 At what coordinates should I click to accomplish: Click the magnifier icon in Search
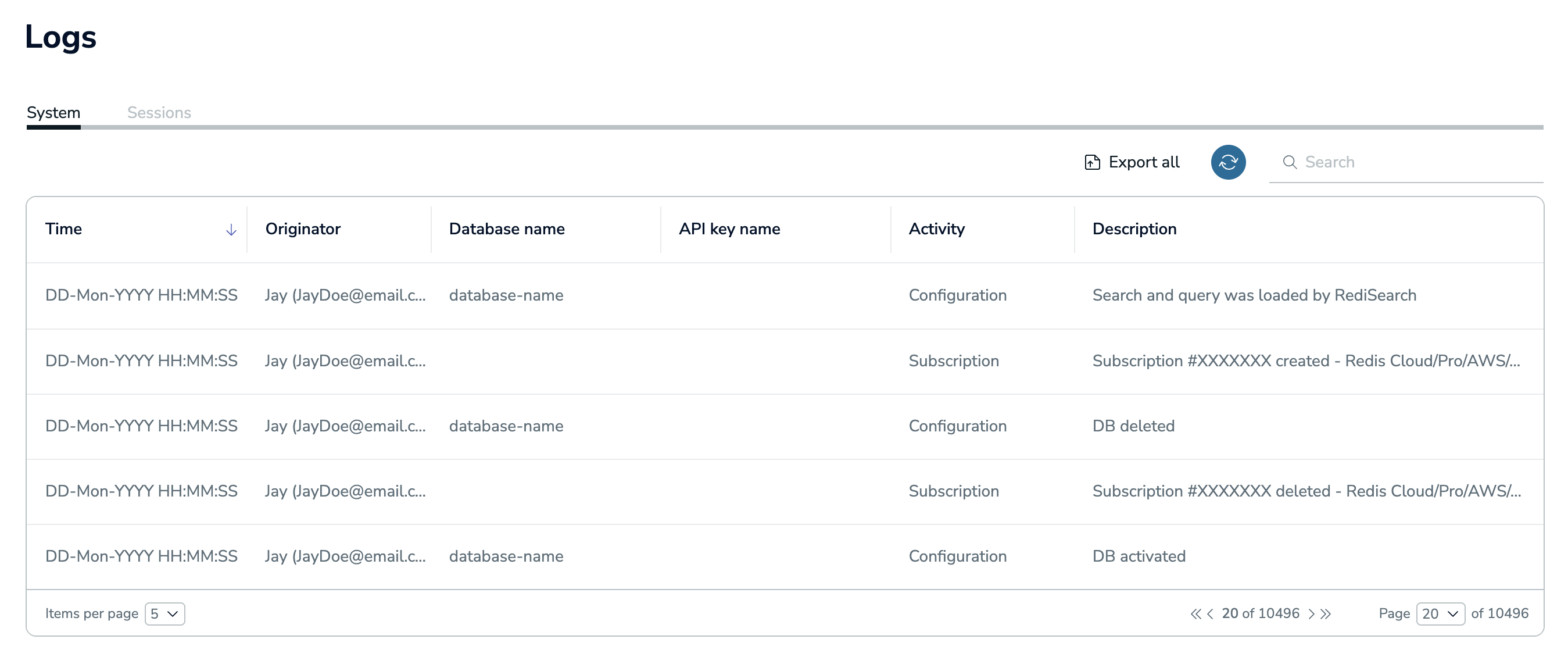tap(1288, 162)
